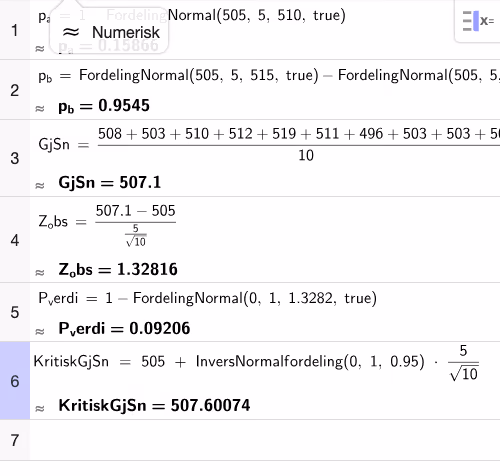Edit the pb FordelingNormal(505, 5, 515, true) input
This screenshot has height=476, width=500.
pos(269,76)
